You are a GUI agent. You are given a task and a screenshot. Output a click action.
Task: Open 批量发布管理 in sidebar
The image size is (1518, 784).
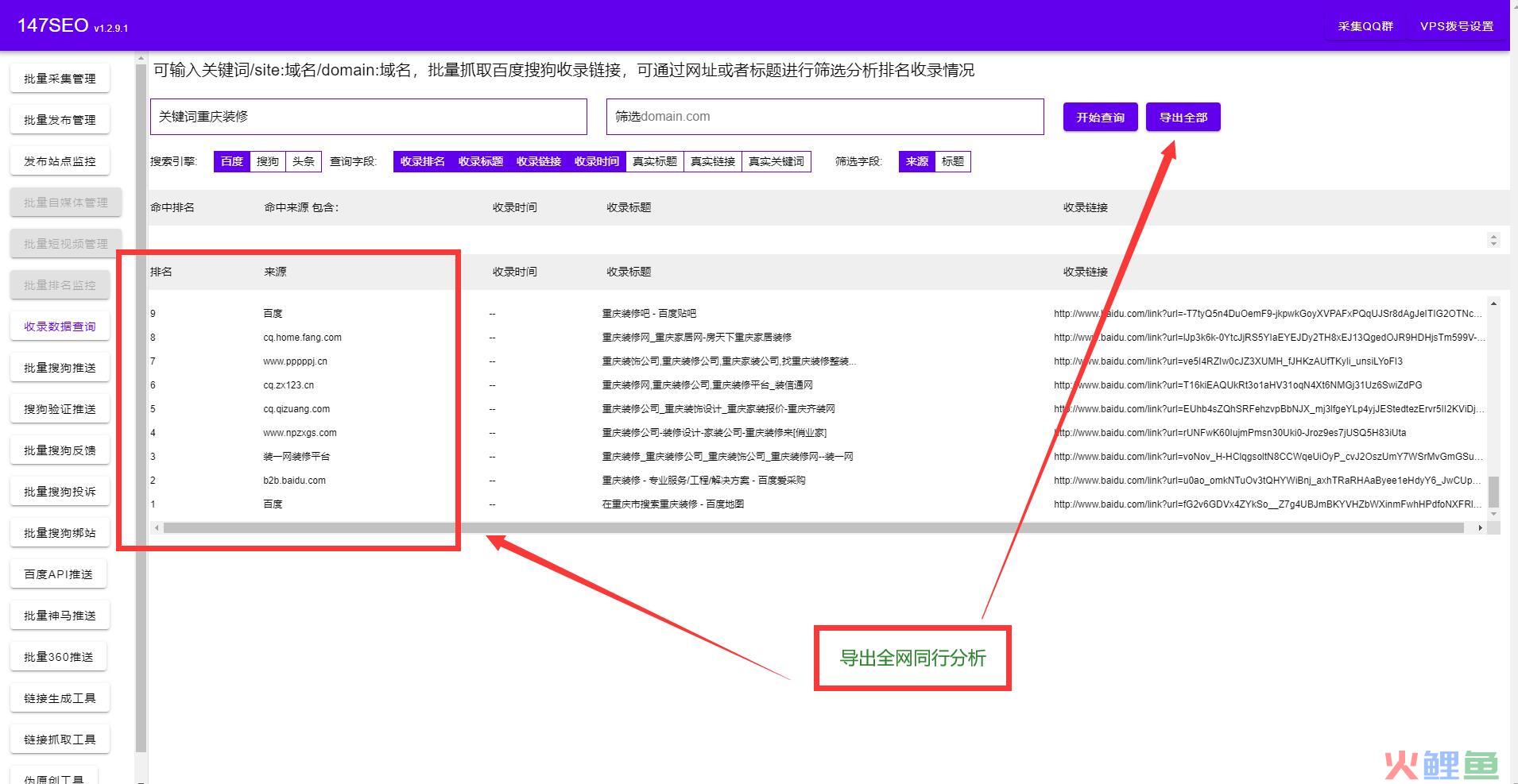(60, 120)
